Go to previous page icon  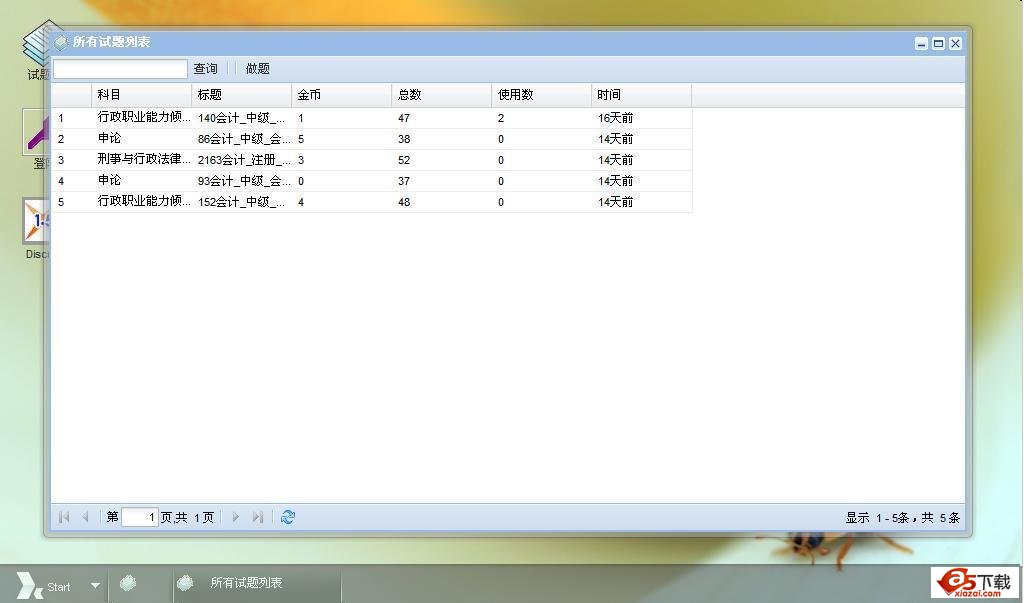tap(85, 517)
